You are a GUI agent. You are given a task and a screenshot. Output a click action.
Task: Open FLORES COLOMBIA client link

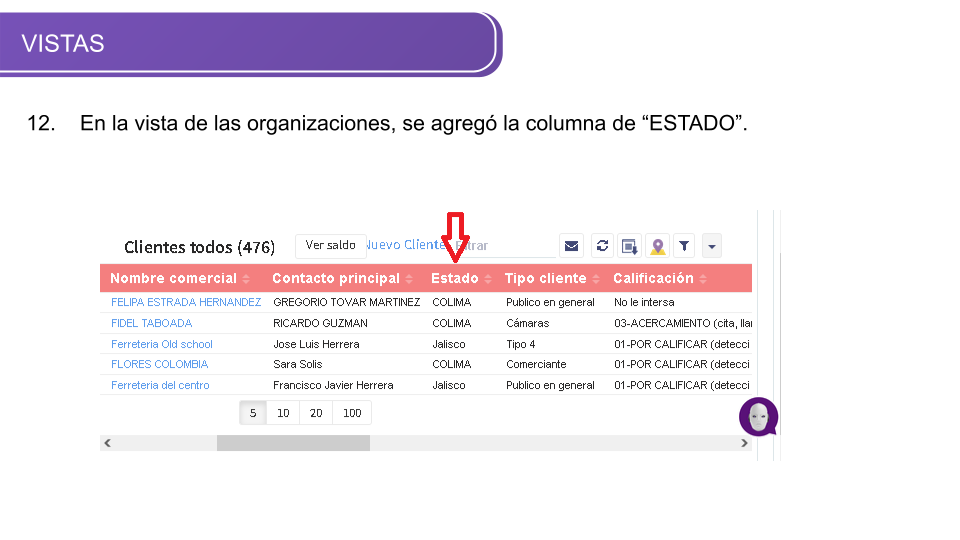pos(159,364)
